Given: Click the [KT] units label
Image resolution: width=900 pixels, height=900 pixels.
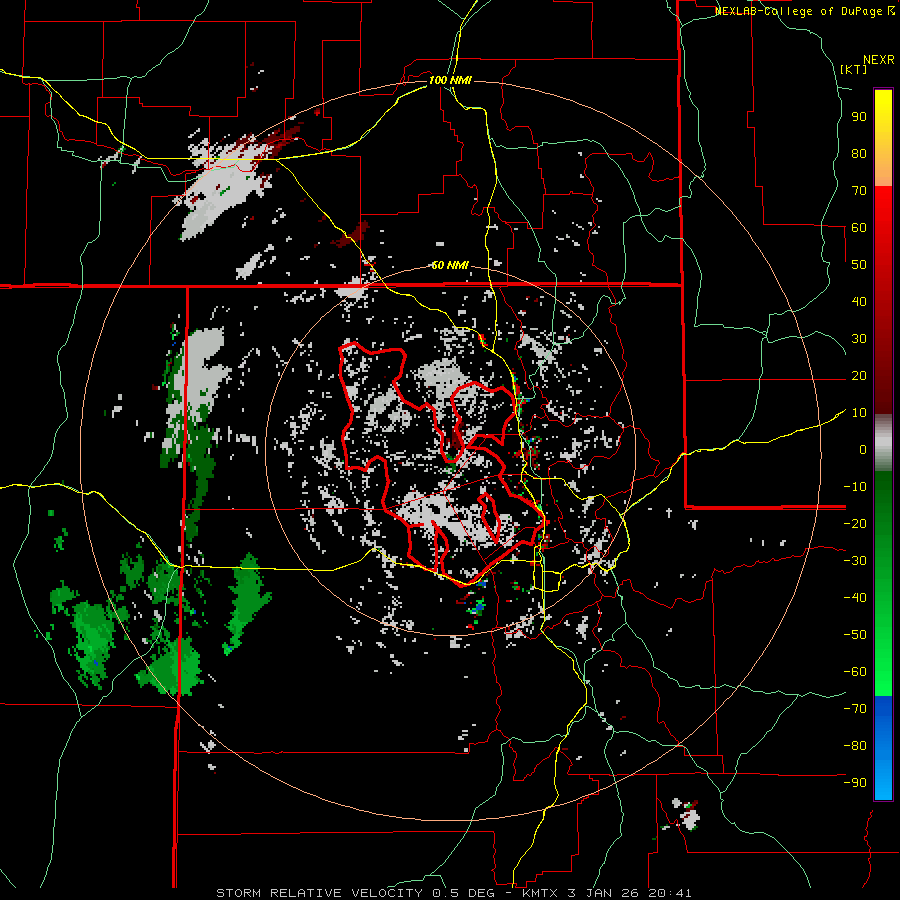Looking at the screenshot, I should (854, 69).
